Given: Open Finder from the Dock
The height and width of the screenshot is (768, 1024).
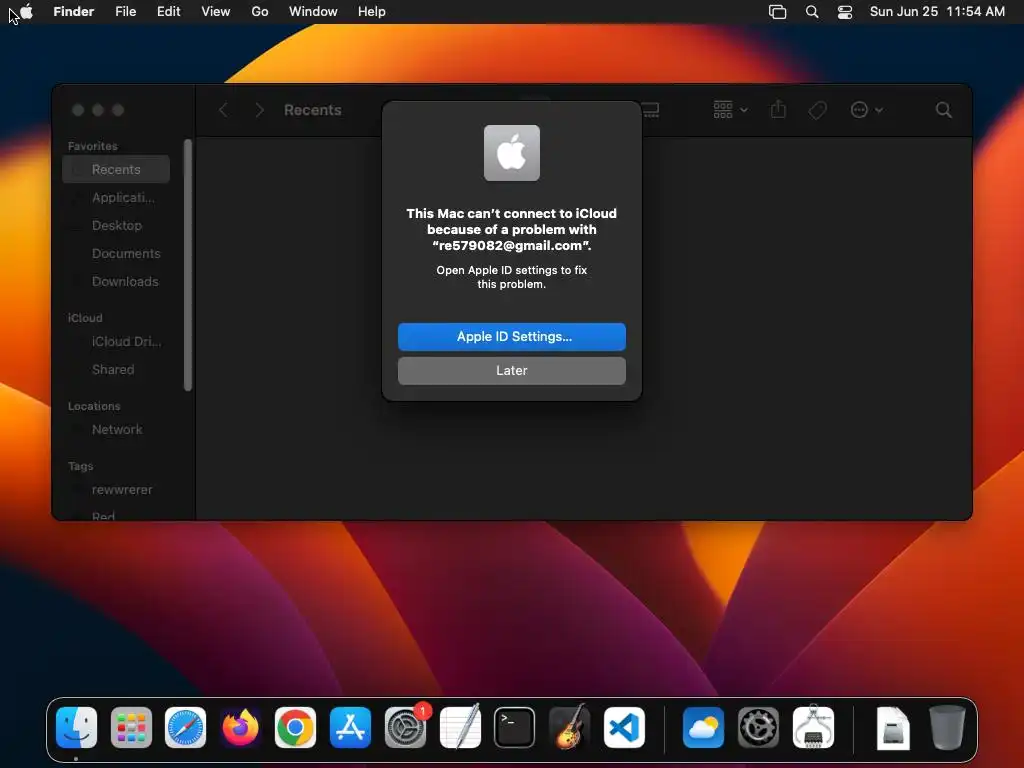Looking at the screenshot, I should 76,728.
